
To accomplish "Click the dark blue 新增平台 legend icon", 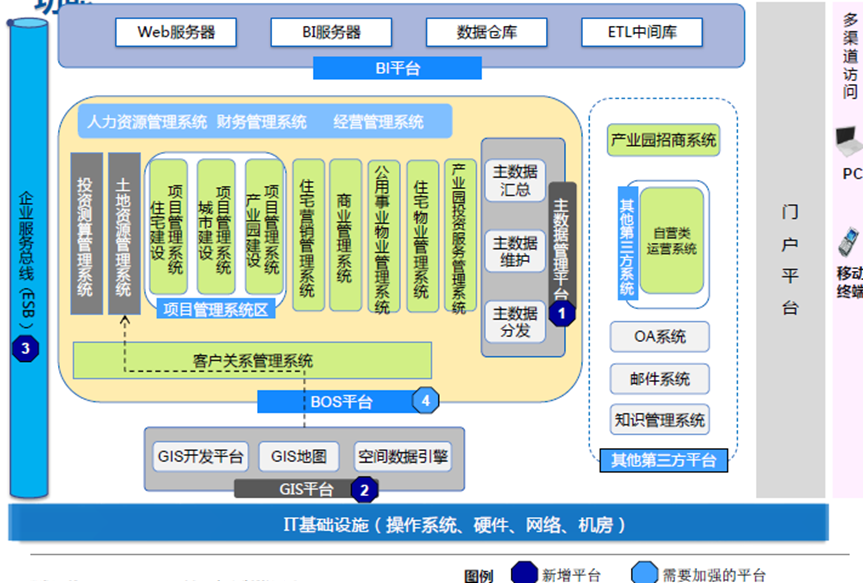I will [x=525, y=573].
